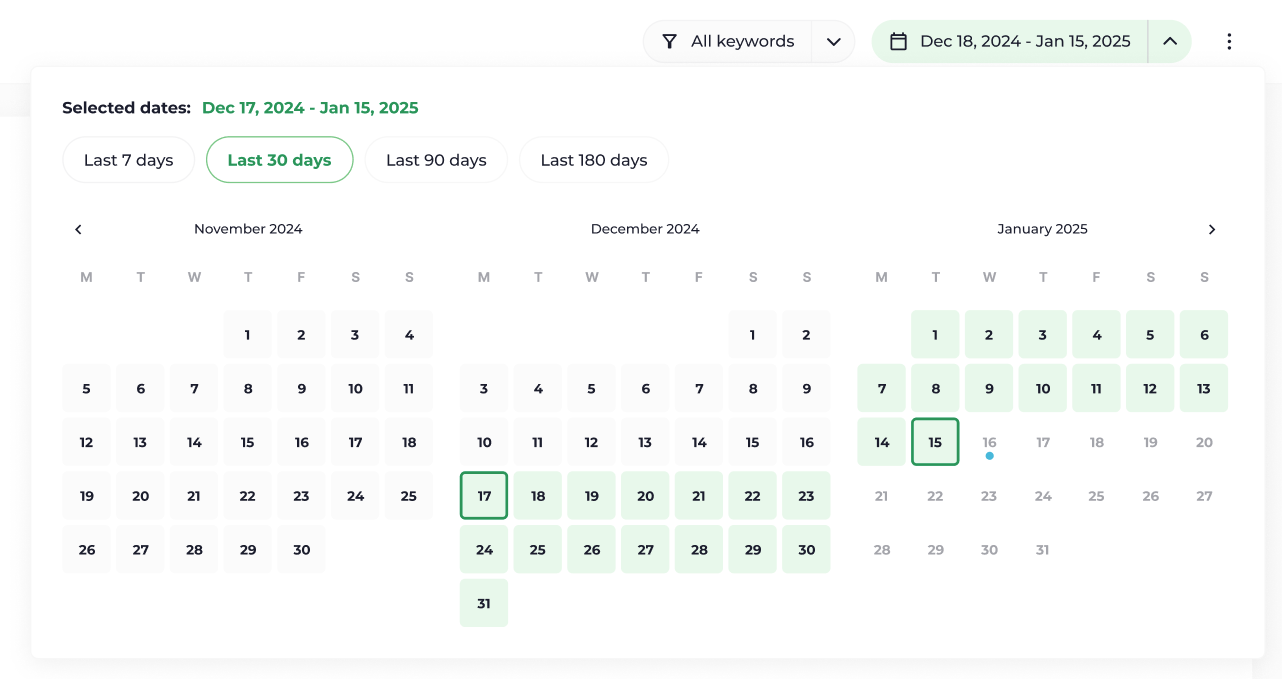Viewport: 1282px width, 679px height.
Task: Choose January 7, 2025
Action: coord(882,389)
